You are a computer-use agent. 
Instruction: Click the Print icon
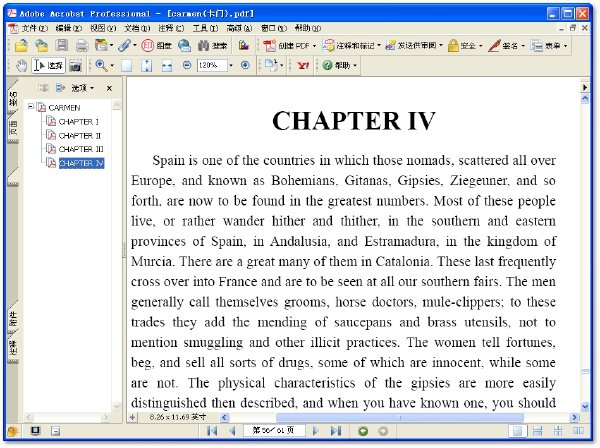(x=82, y=46)
